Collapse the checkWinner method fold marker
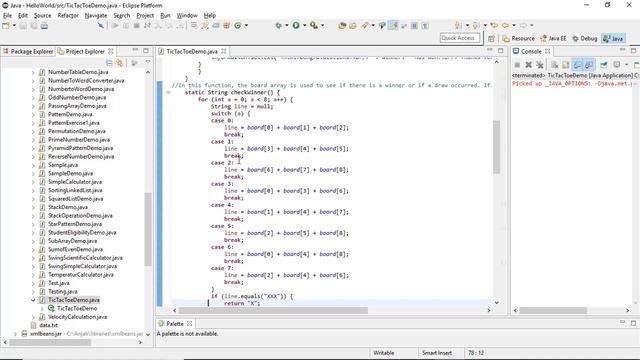The image size is (640, 360). point(168,93)
